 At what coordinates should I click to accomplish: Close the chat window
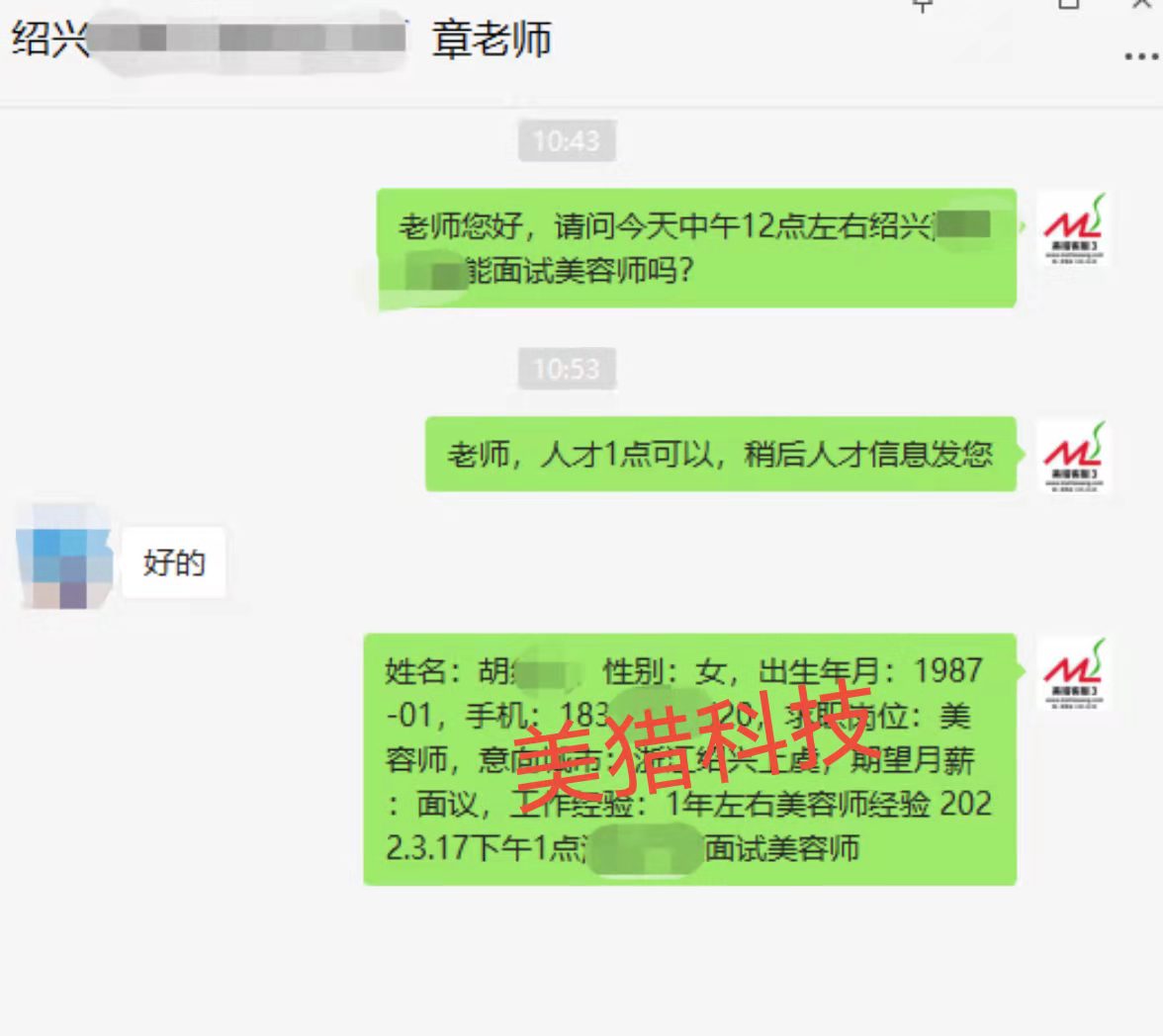point(1142,5)
